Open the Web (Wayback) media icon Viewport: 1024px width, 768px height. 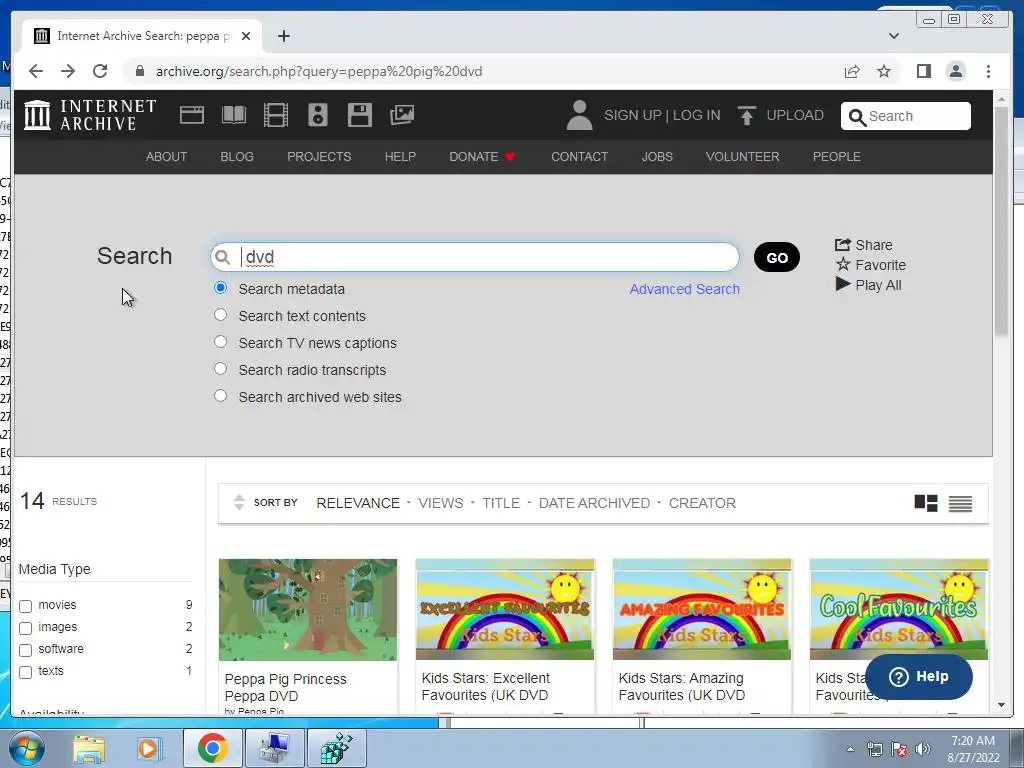coord(192,115)
